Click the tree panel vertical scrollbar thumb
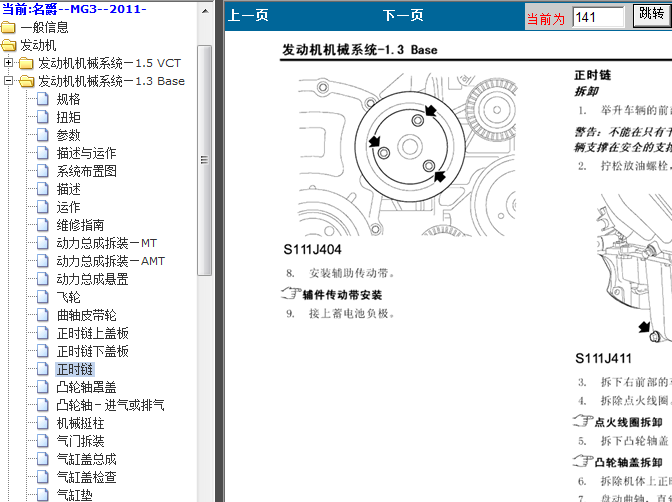 [205, 160]
